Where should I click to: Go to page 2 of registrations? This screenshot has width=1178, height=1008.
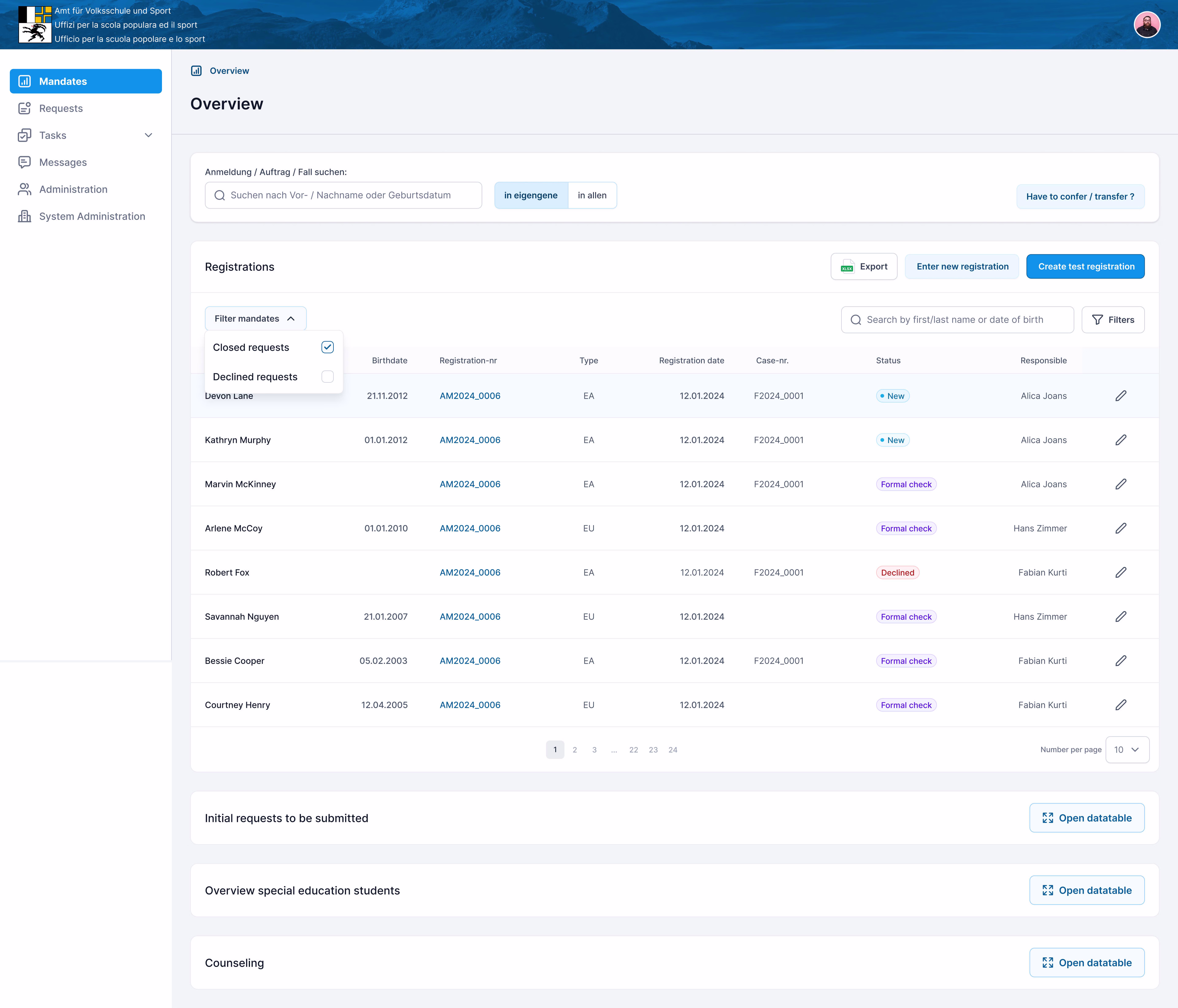[575, 750]
